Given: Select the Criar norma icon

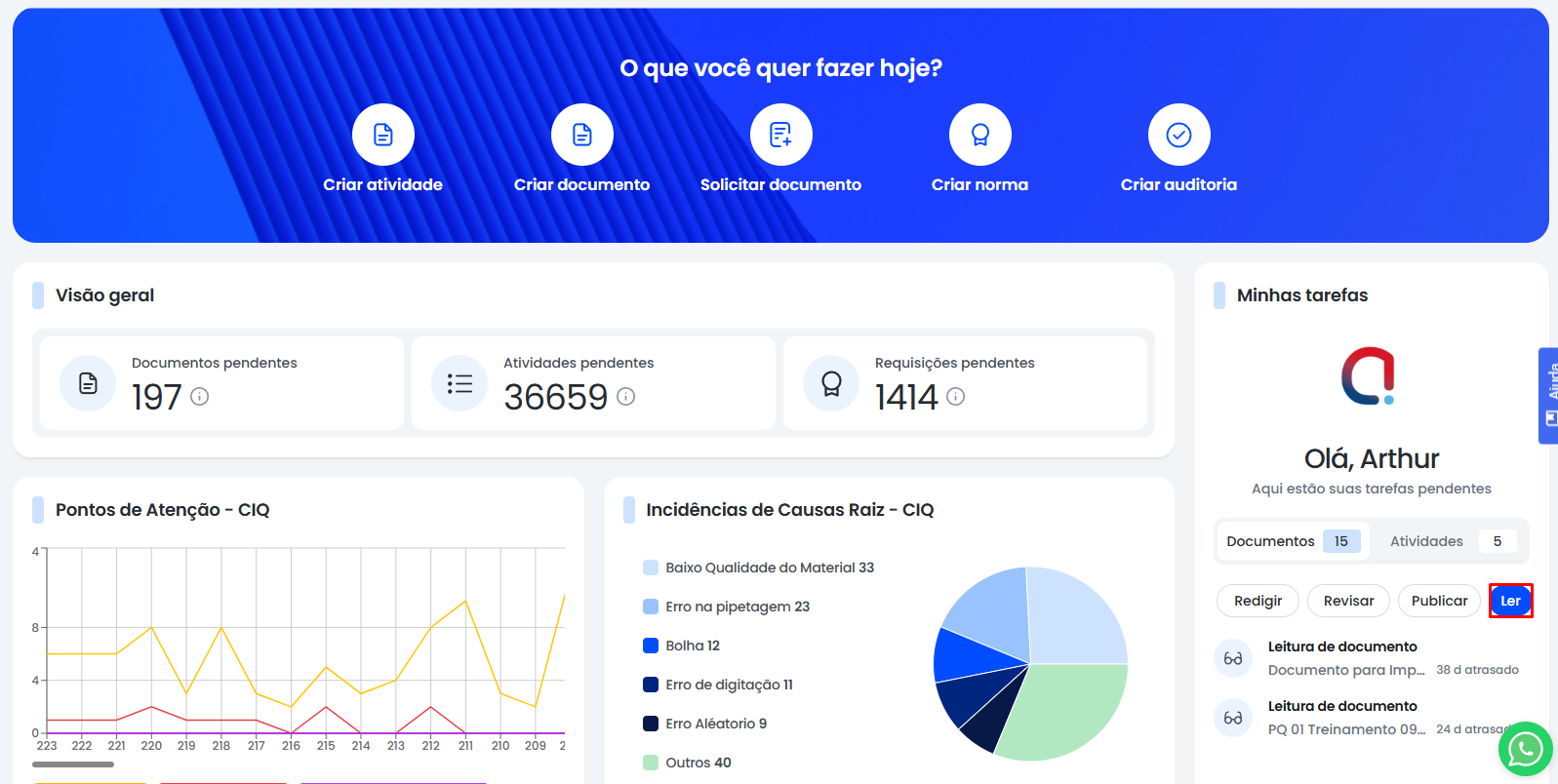Looking at the screenshot, I should coord(979,135).
